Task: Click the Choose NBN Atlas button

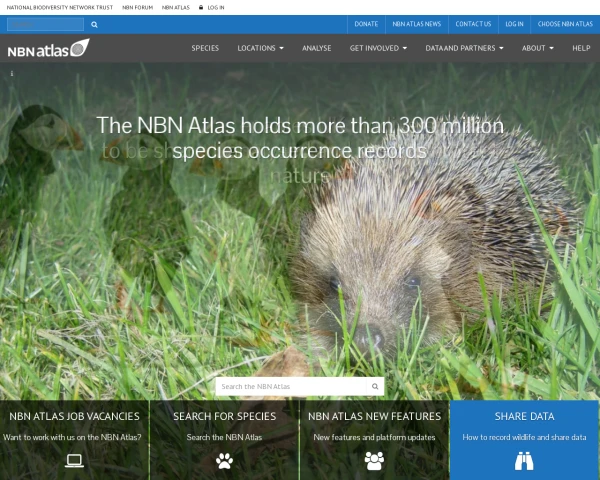Action: point(565,24)
